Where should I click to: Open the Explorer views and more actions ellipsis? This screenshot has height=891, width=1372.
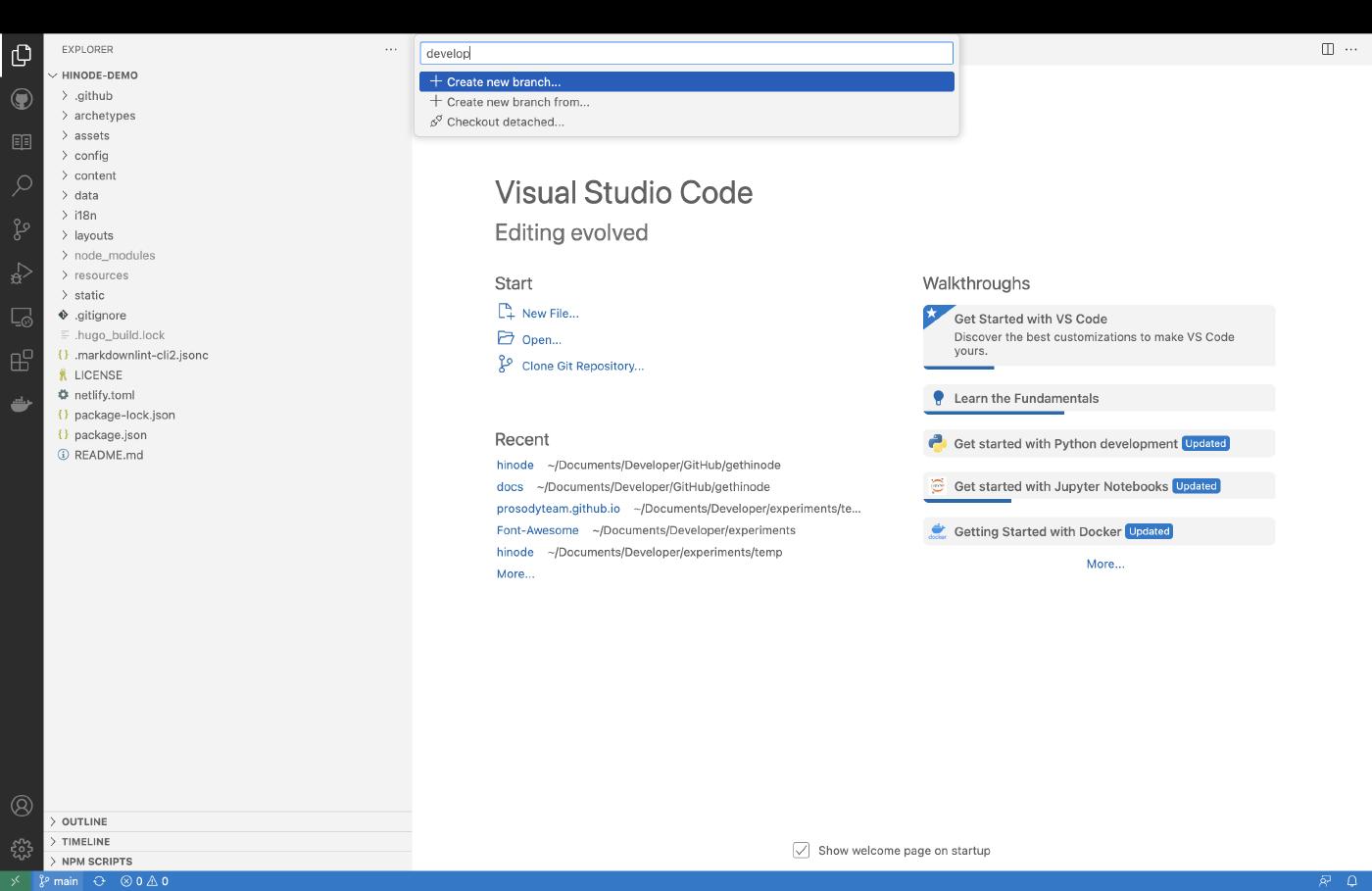pos(391,49)
